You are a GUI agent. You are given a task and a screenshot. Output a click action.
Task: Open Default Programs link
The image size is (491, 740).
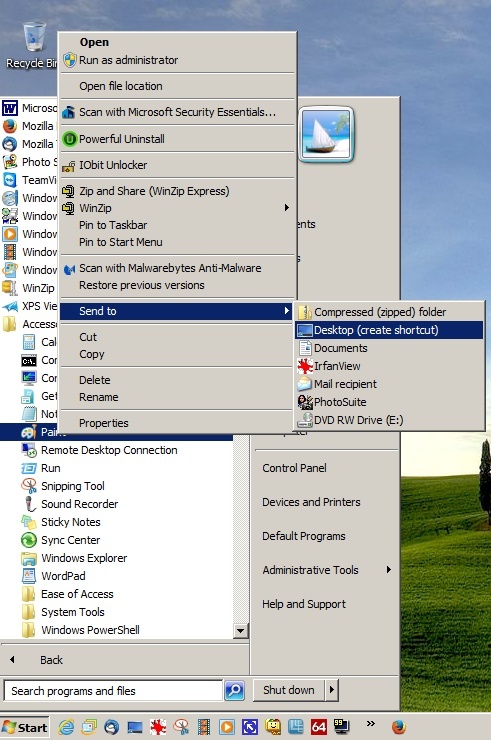[304, 536]
